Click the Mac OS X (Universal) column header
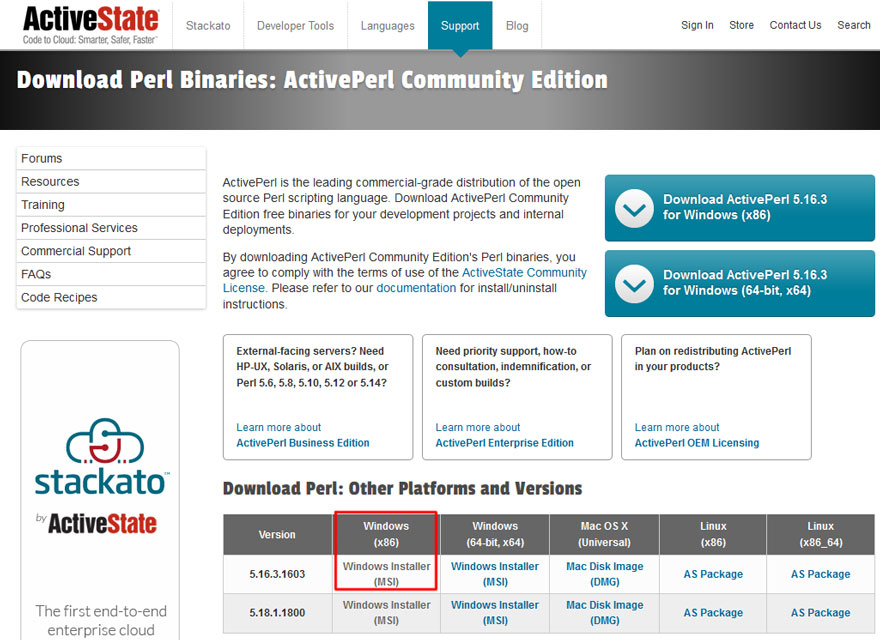Screen dimensions: 880x640 (604, 534)
